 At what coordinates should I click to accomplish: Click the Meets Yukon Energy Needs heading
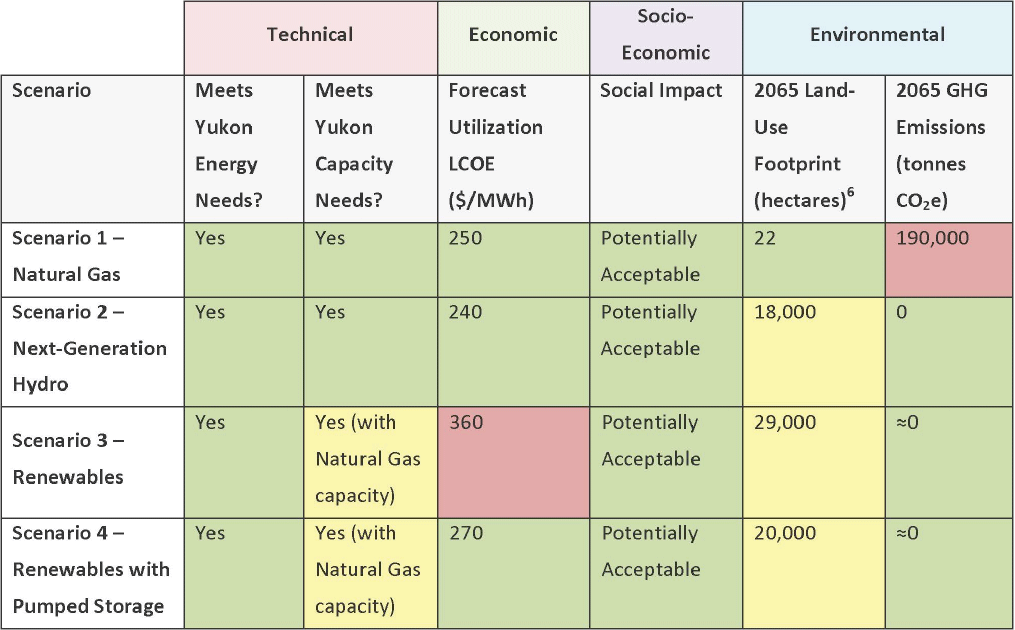pos(228,145)
